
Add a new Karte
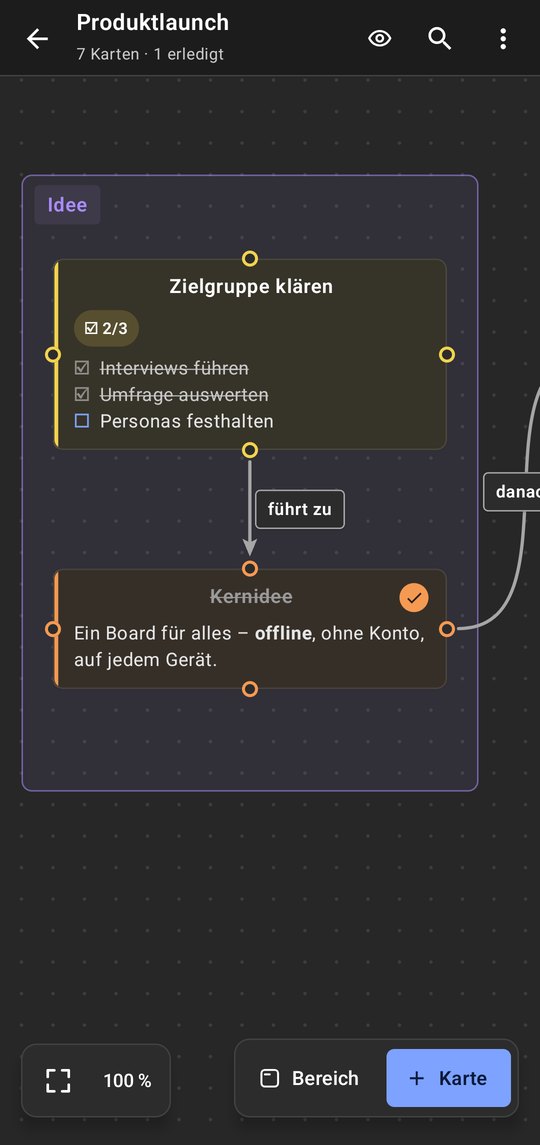(x=449, y=1079)
